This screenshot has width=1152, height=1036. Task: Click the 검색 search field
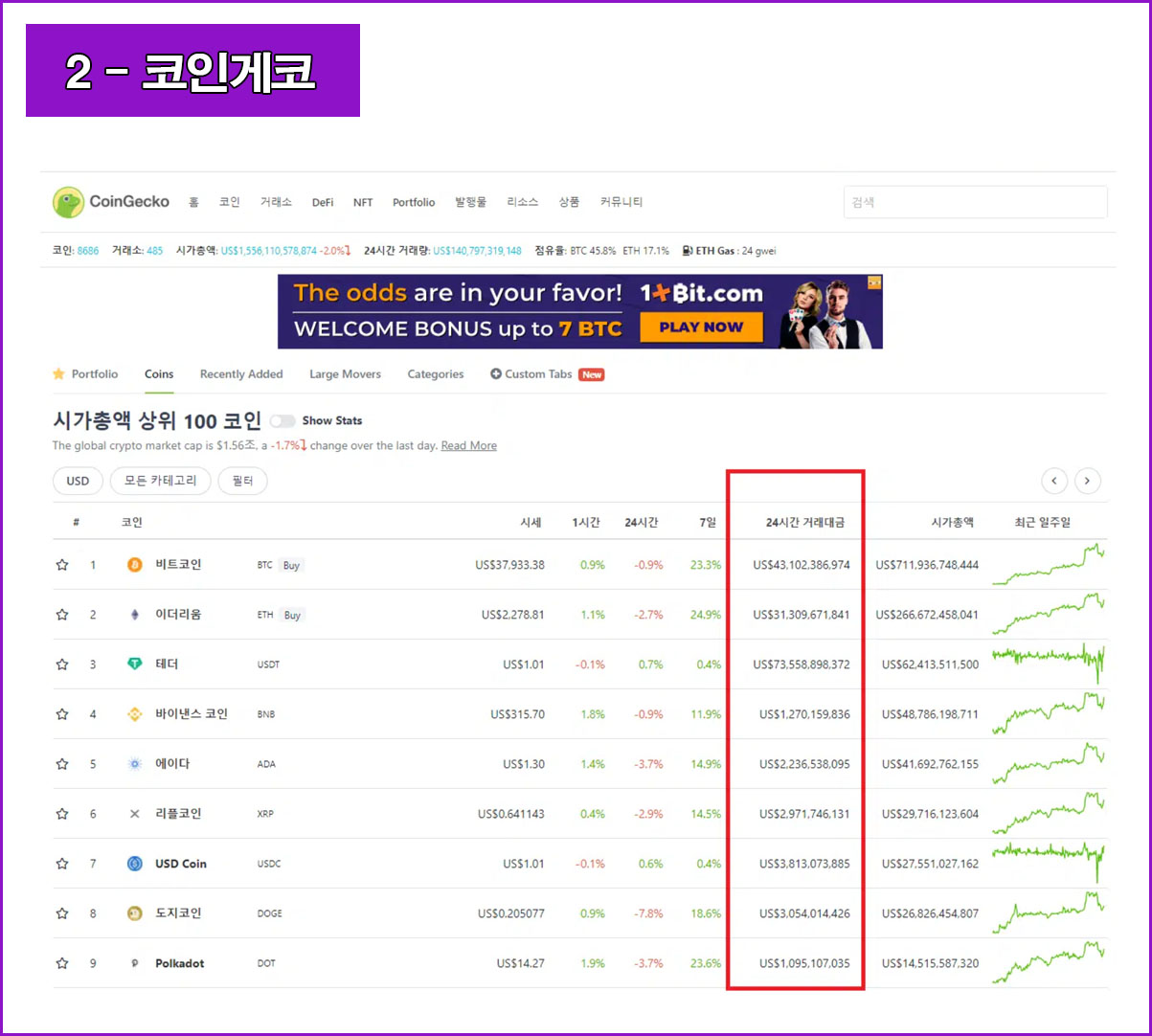pyautogui.click(x=976, y=203)
